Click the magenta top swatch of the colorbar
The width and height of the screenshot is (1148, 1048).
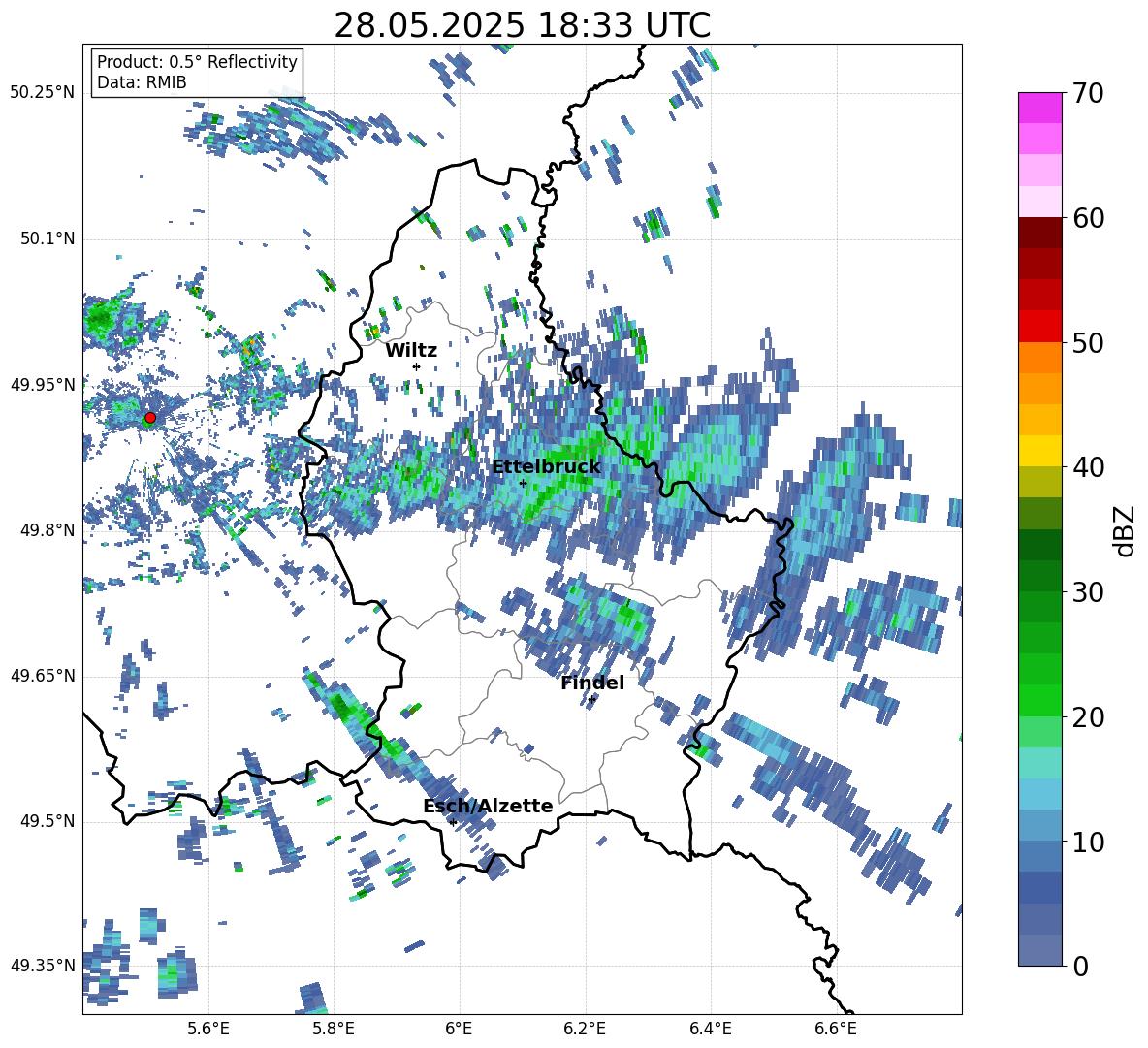coord(1039,108)
